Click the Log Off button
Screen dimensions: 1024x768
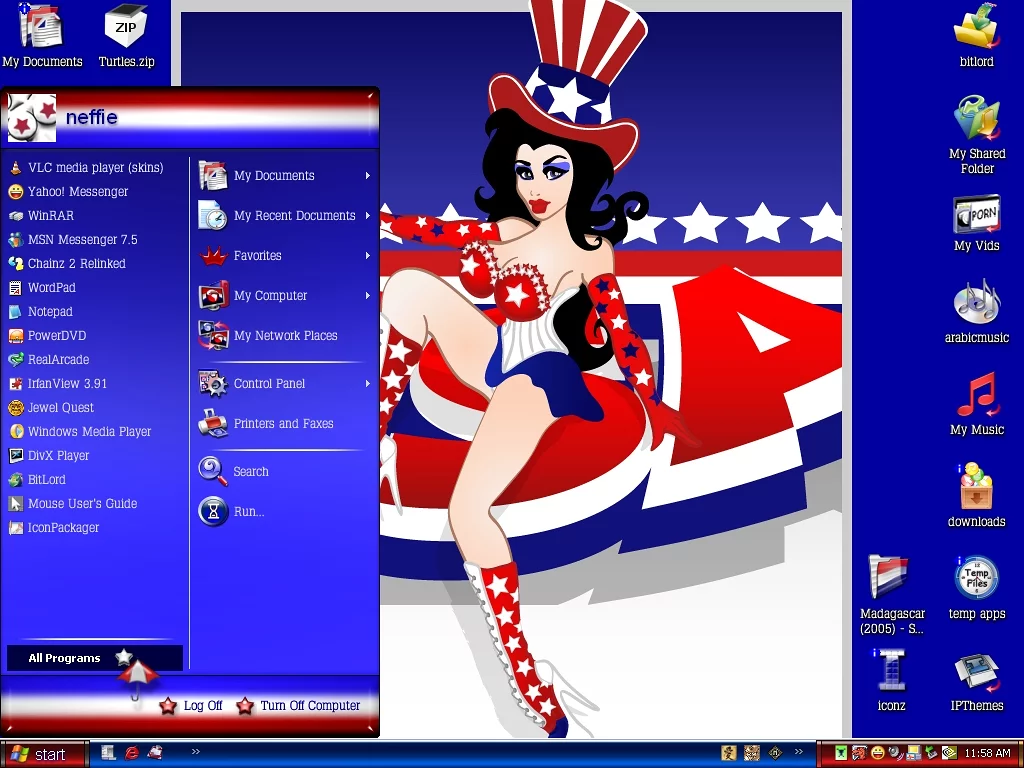(192, 706)
